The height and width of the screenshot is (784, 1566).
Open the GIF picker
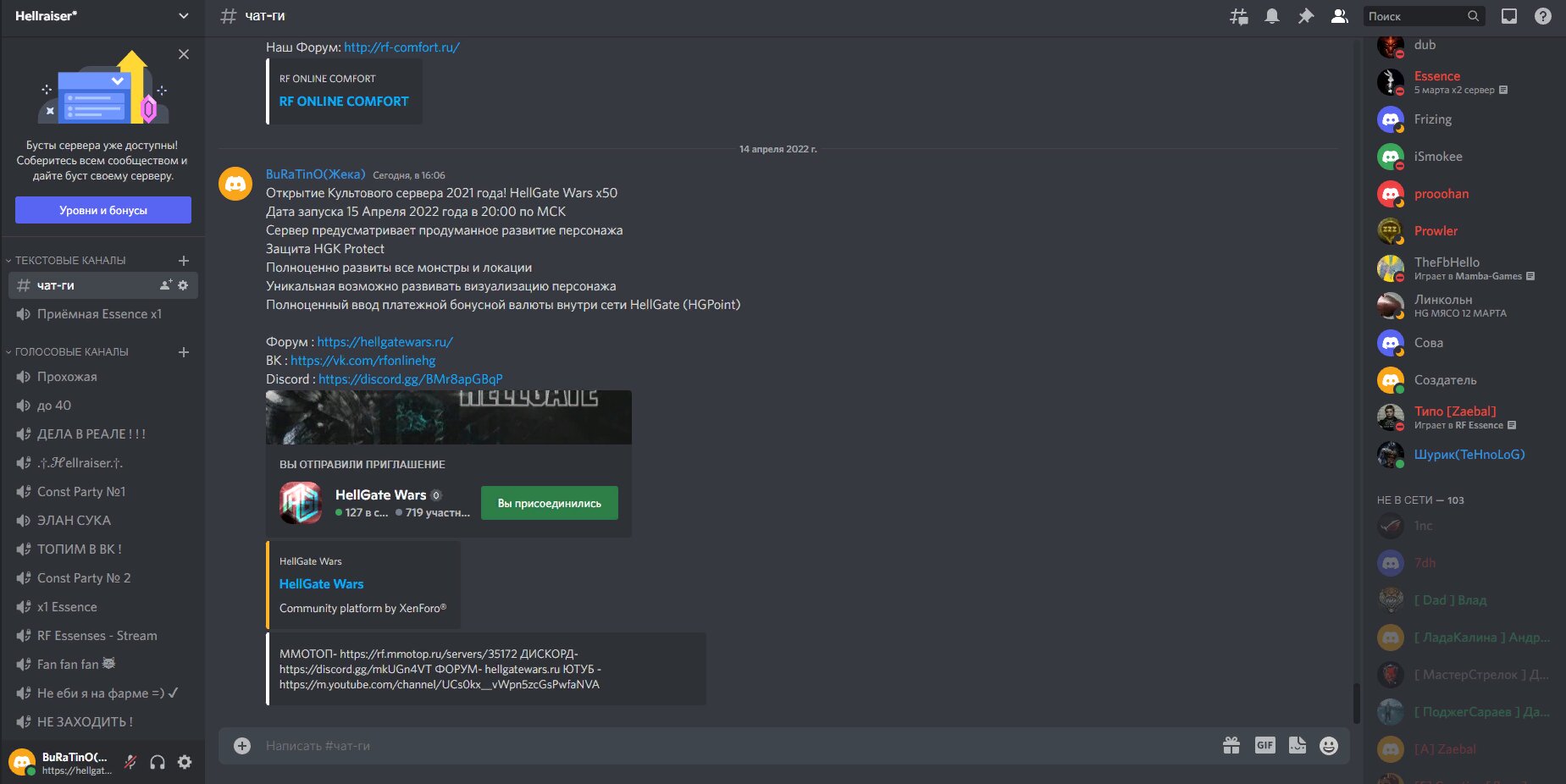tap(1264, 745)
